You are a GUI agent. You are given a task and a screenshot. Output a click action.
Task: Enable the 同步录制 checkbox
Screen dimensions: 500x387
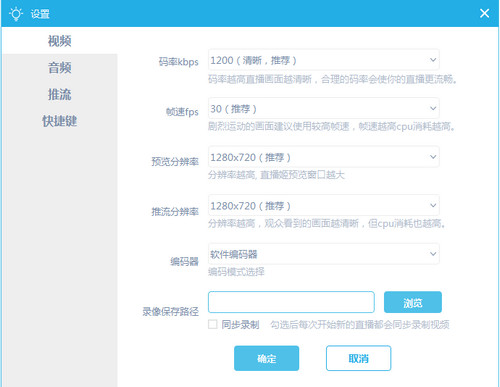(x=213, y=324)
